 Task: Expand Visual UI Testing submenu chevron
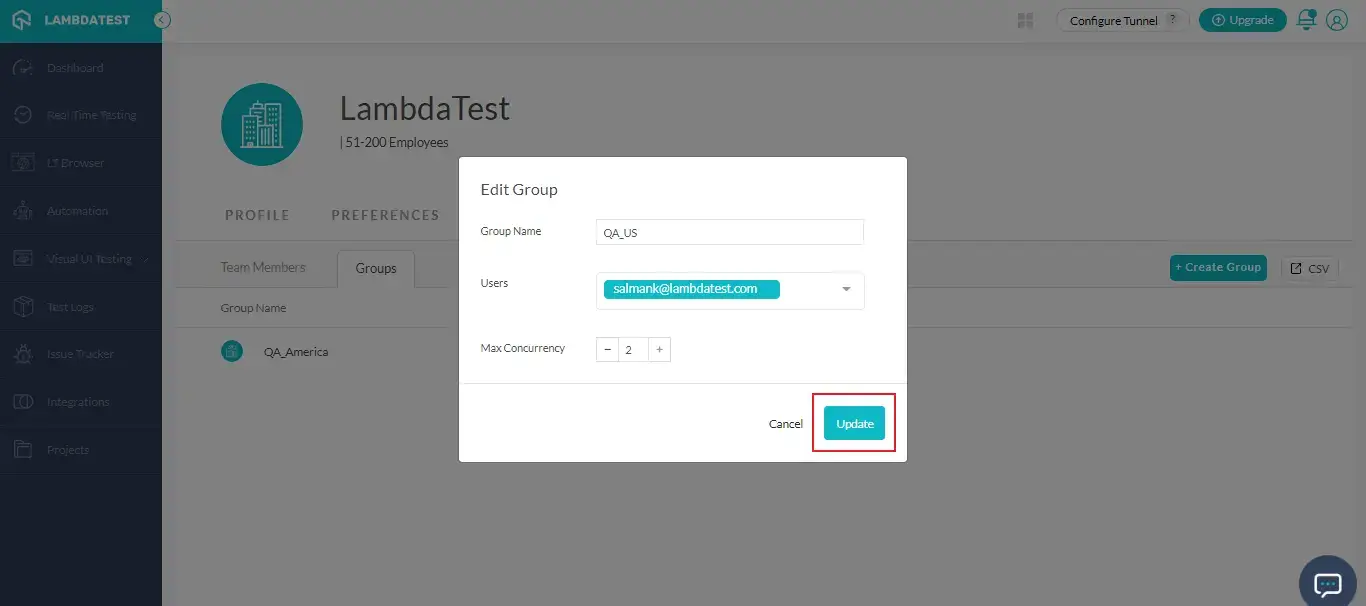click(147, 259)
